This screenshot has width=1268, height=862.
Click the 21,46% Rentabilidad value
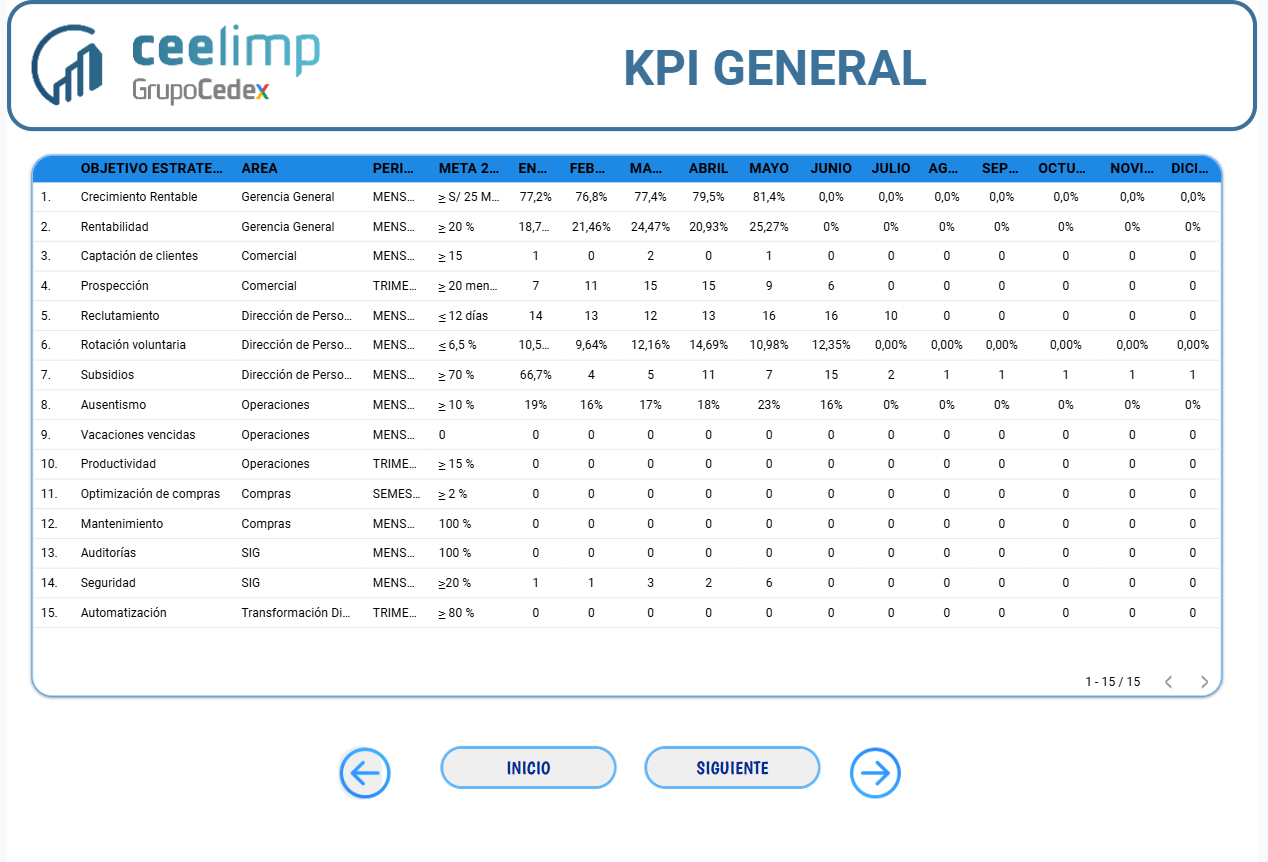point(591,227)
